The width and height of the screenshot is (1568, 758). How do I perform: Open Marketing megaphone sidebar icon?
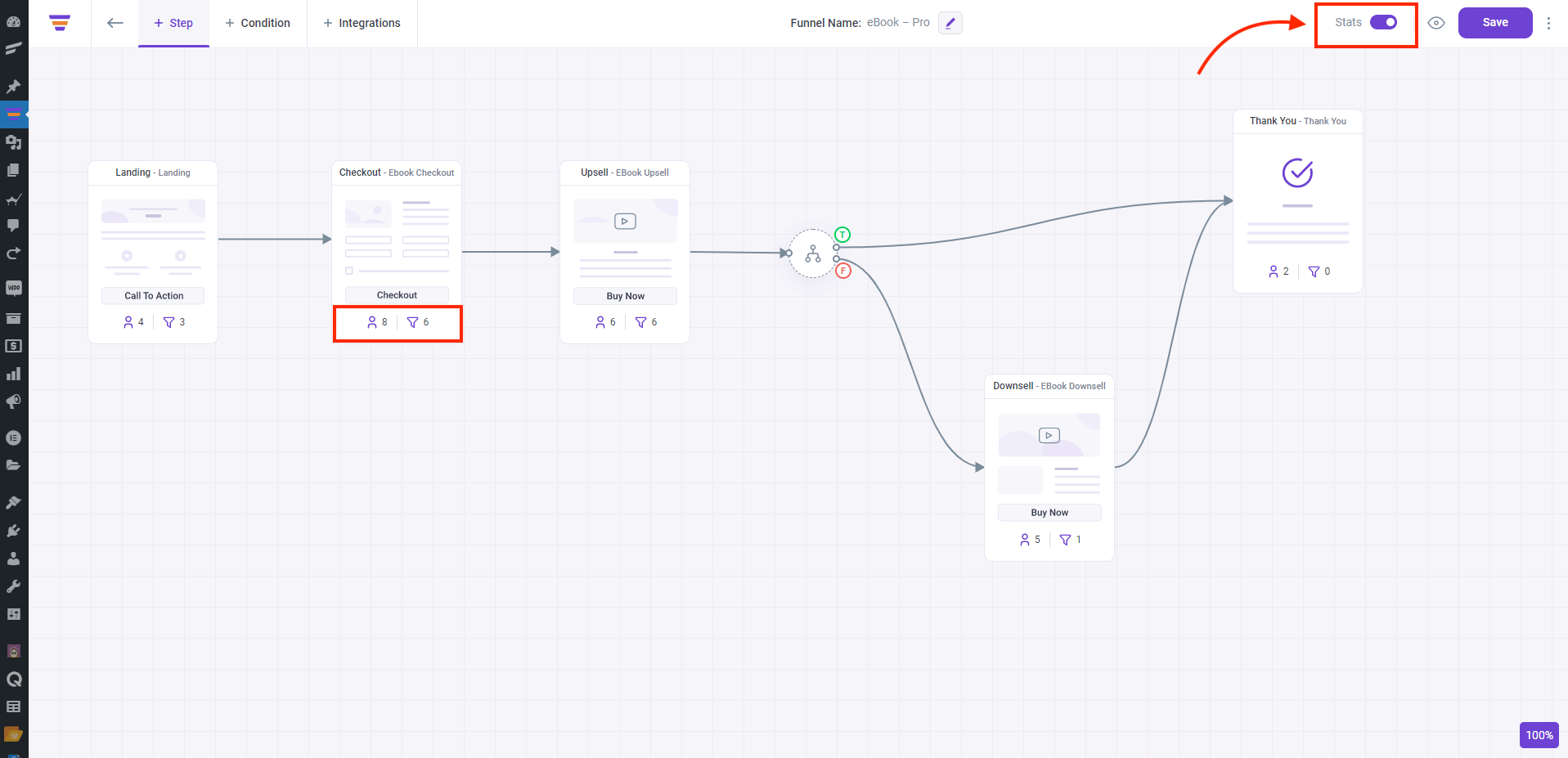(13, 401)
